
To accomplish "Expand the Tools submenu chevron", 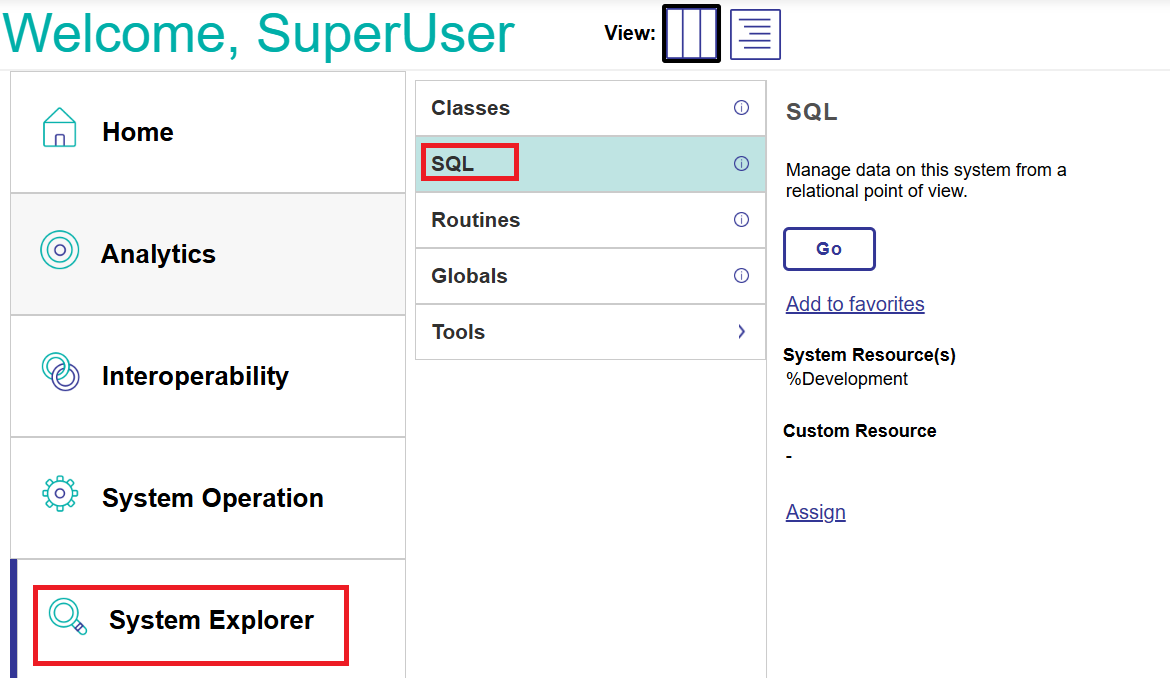I will (x=741, y=332).
